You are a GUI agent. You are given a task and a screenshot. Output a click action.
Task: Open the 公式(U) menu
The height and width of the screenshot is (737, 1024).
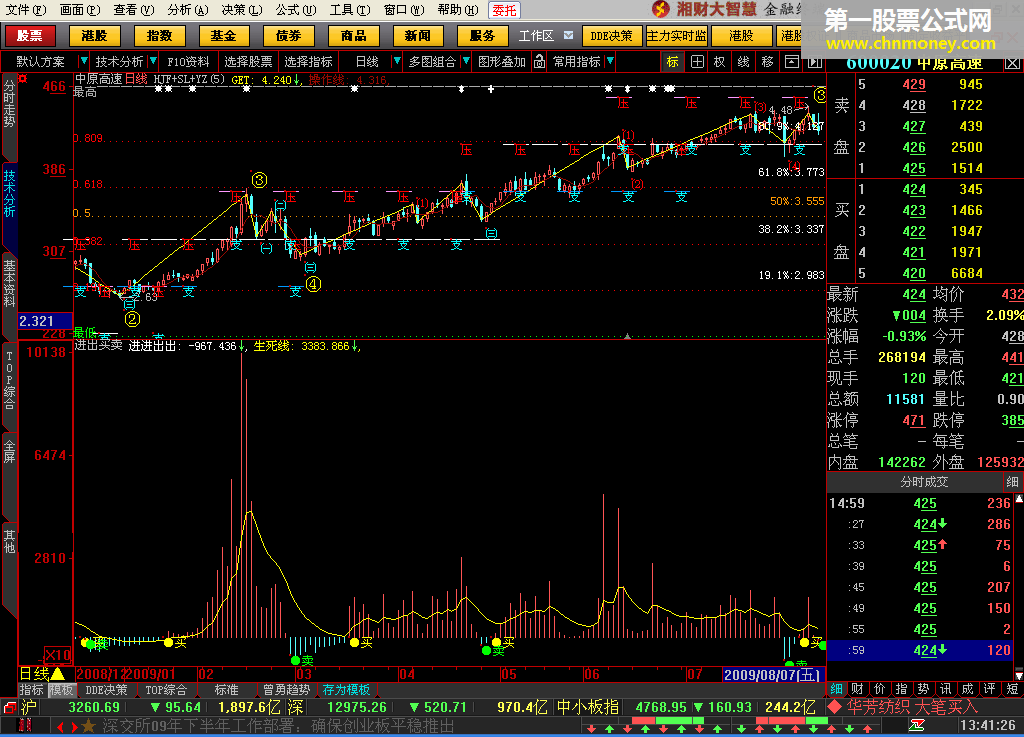point(296,10)
